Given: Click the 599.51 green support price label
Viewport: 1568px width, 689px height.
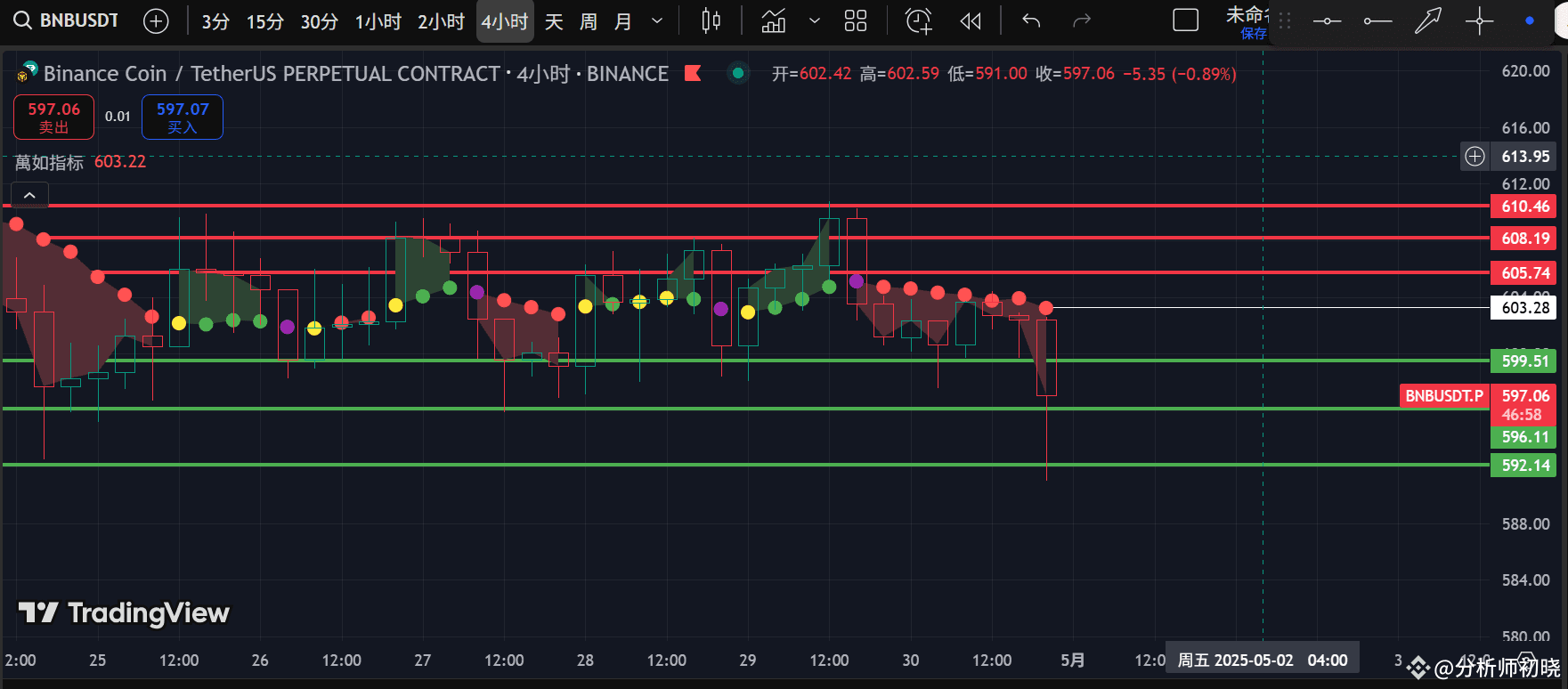Looking at the screenshot, I should pos(1523,361).
